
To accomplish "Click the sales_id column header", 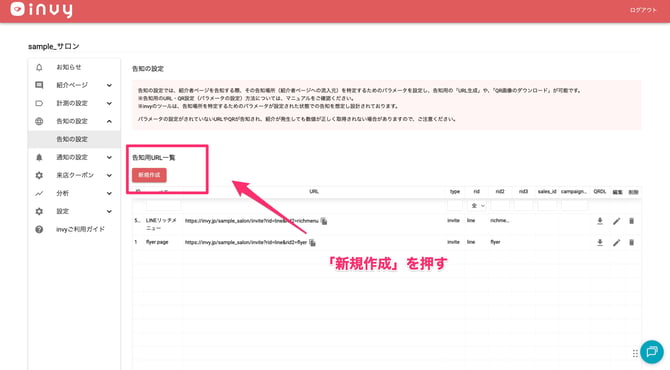I will click(547, 192).
